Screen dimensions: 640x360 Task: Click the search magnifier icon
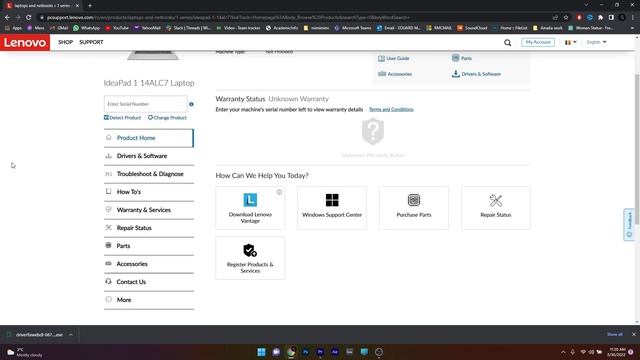pyautogui.click(x=507, y=42)
